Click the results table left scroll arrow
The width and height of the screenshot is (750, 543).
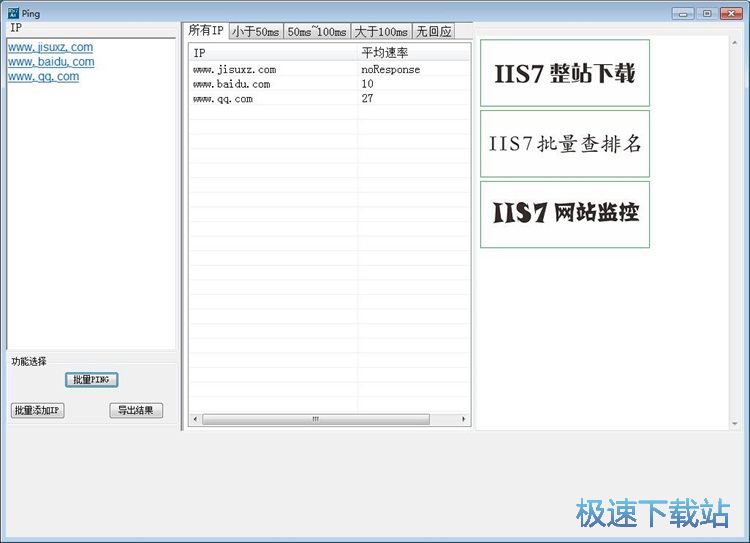coord(195,419)
